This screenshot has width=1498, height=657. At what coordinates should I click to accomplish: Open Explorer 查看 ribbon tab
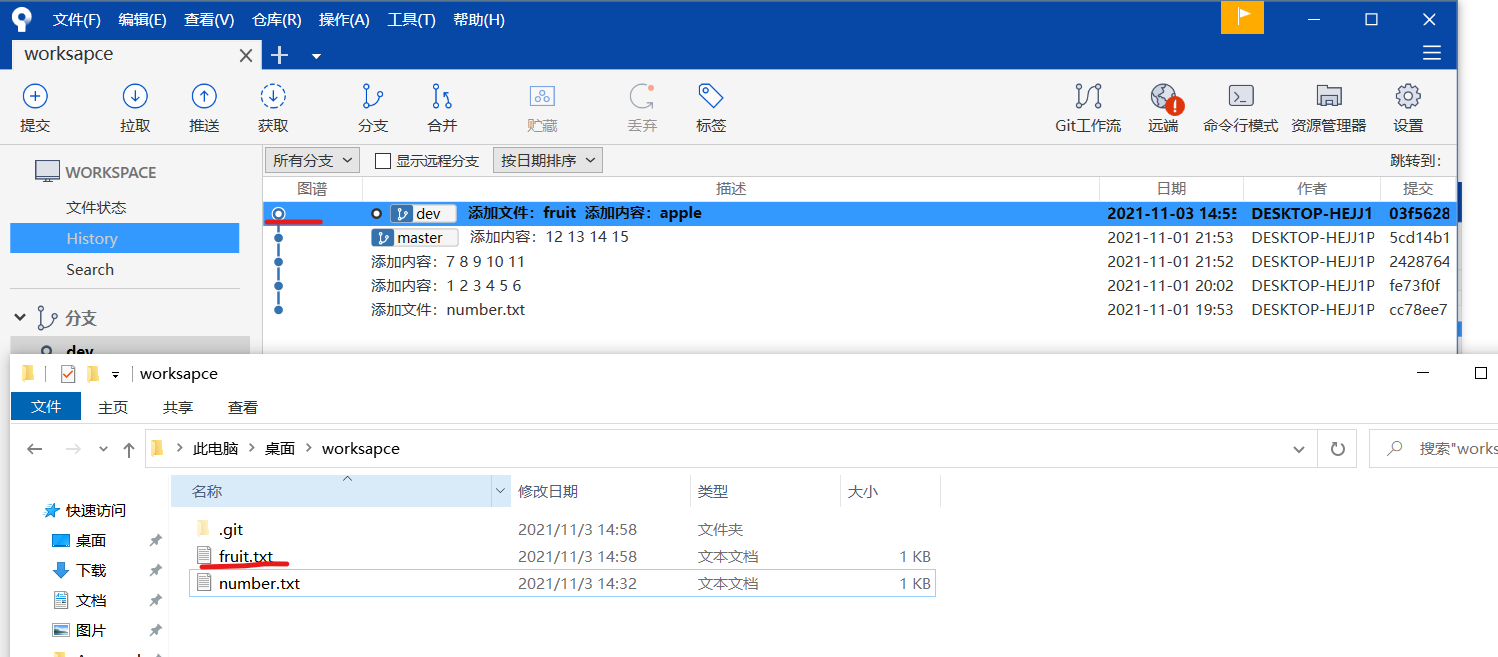(243, 407)
